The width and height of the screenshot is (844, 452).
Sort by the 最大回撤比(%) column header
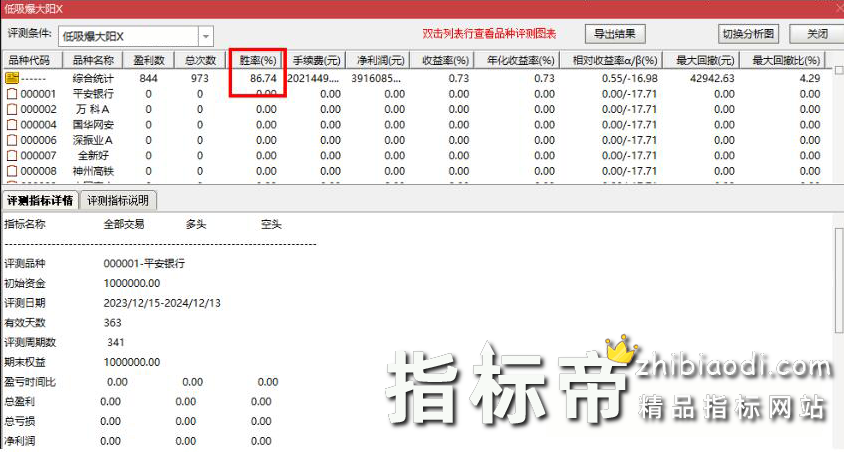point(783,60)
